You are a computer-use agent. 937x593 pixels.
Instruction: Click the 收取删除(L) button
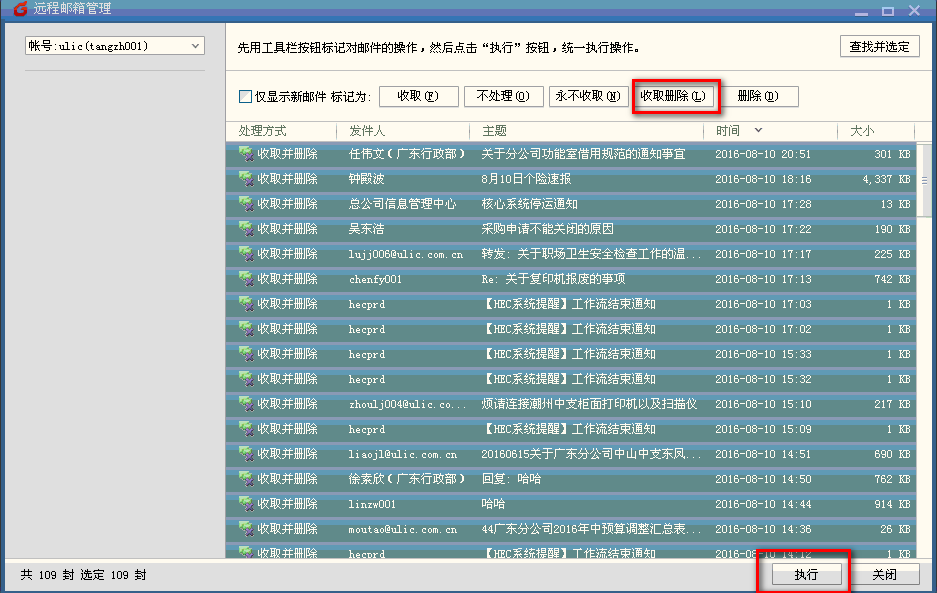pyautogui.click(x=673, y=96)
